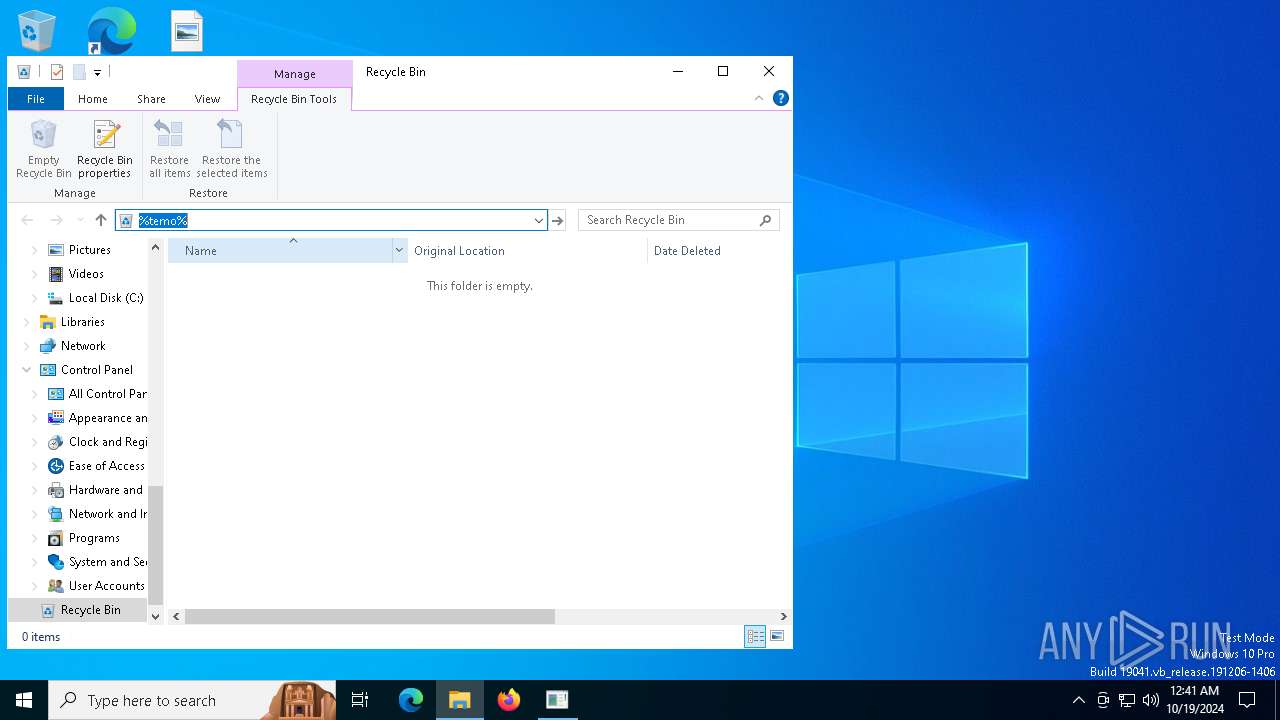1280x720 pixels.
Task: Select Ease of Access tree item
Action: (x=106, y=466)
